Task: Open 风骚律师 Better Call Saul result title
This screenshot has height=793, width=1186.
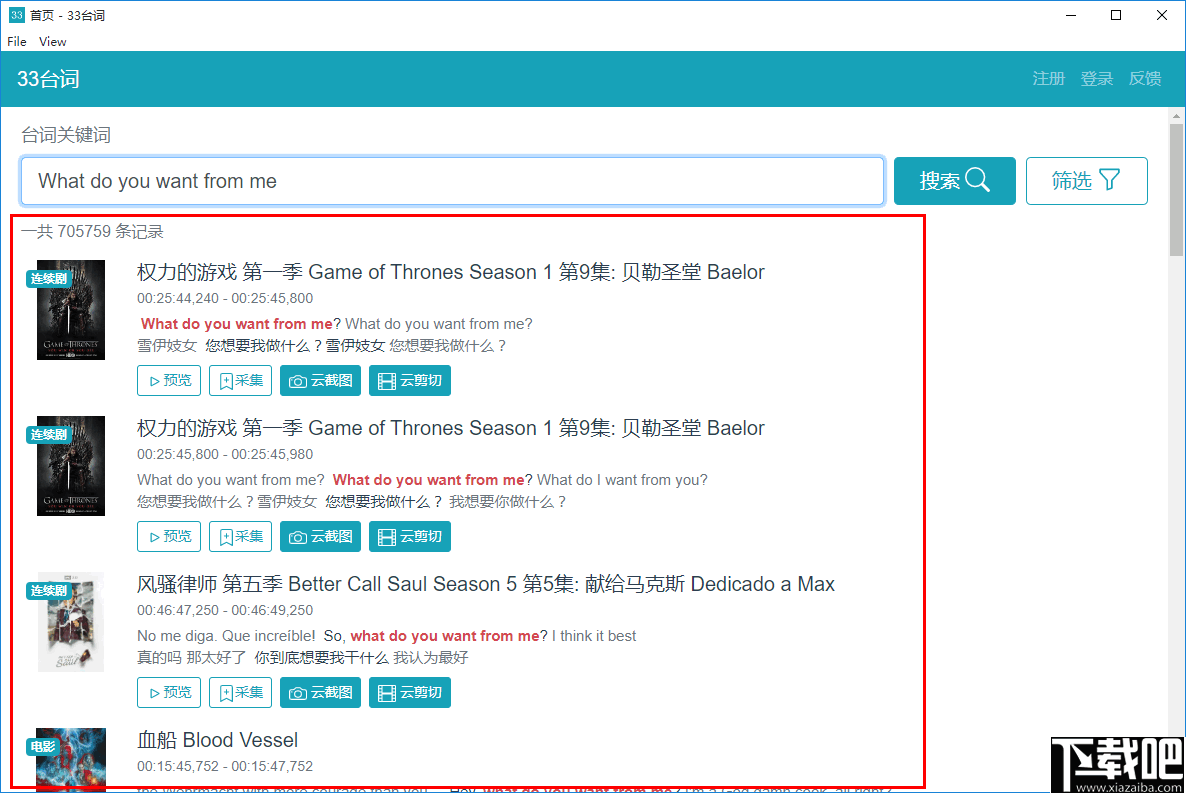Action: (x=486, y=584)
